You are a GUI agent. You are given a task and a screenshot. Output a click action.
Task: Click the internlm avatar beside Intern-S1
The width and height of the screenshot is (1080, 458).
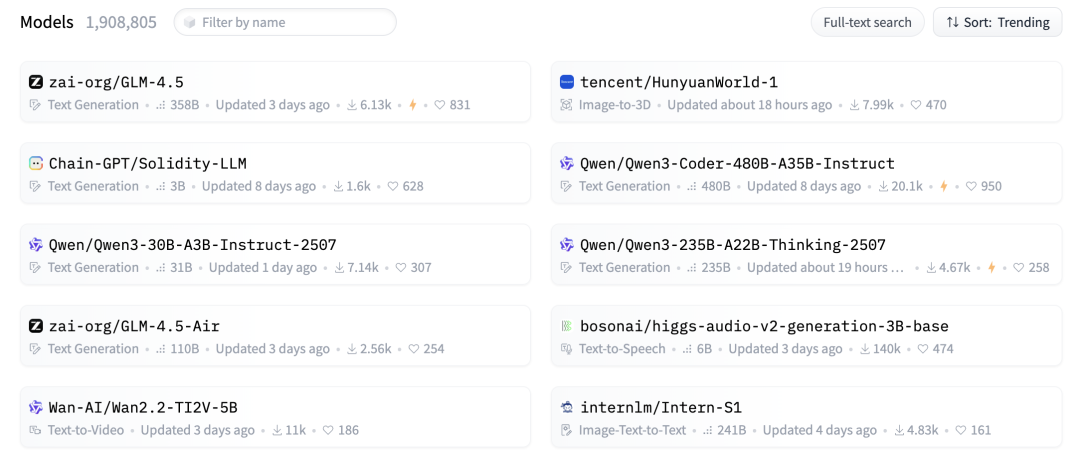(x=567, y=408)
